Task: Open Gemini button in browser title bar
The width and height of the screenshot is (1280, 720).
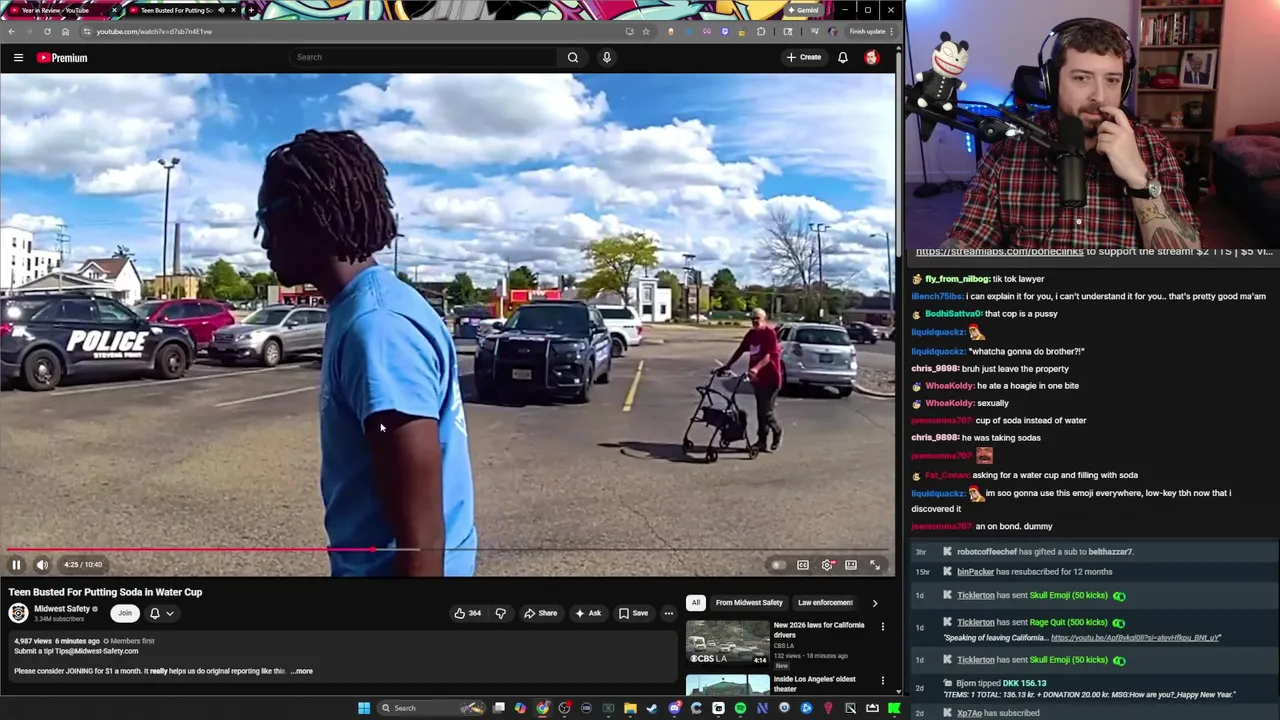Action: (803, 10)
